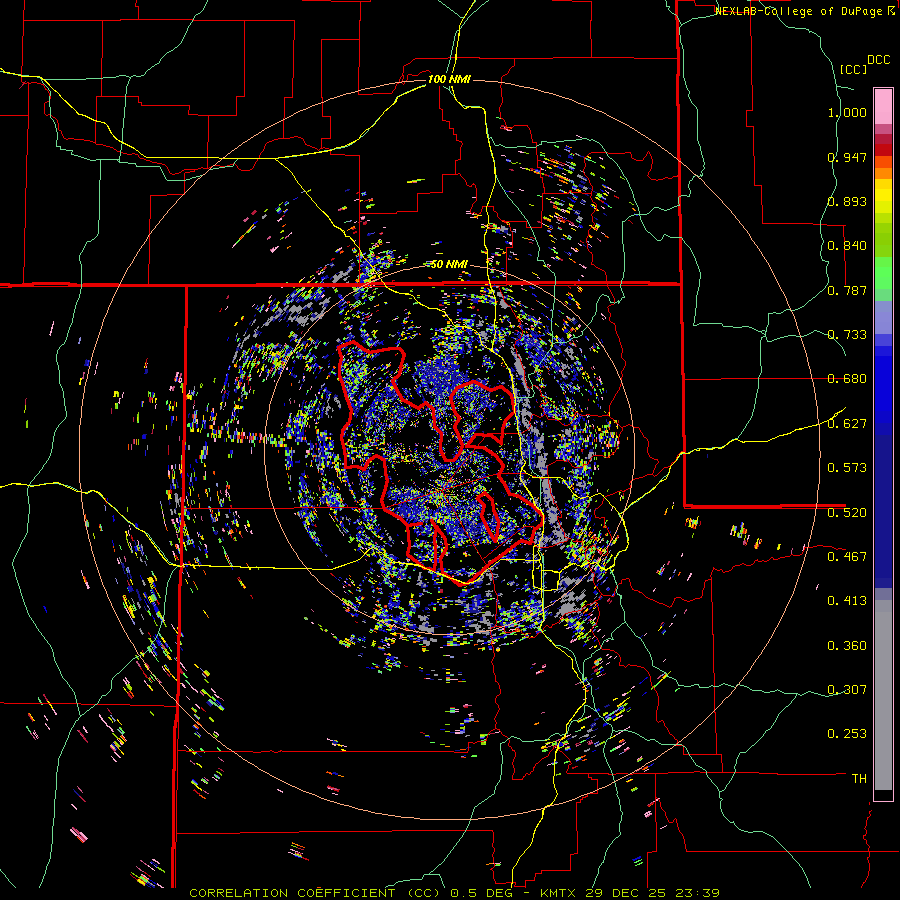Click the 23:39 timestamp in caption
The width and height of the screenshot is (900, 900).
(696, 893)
